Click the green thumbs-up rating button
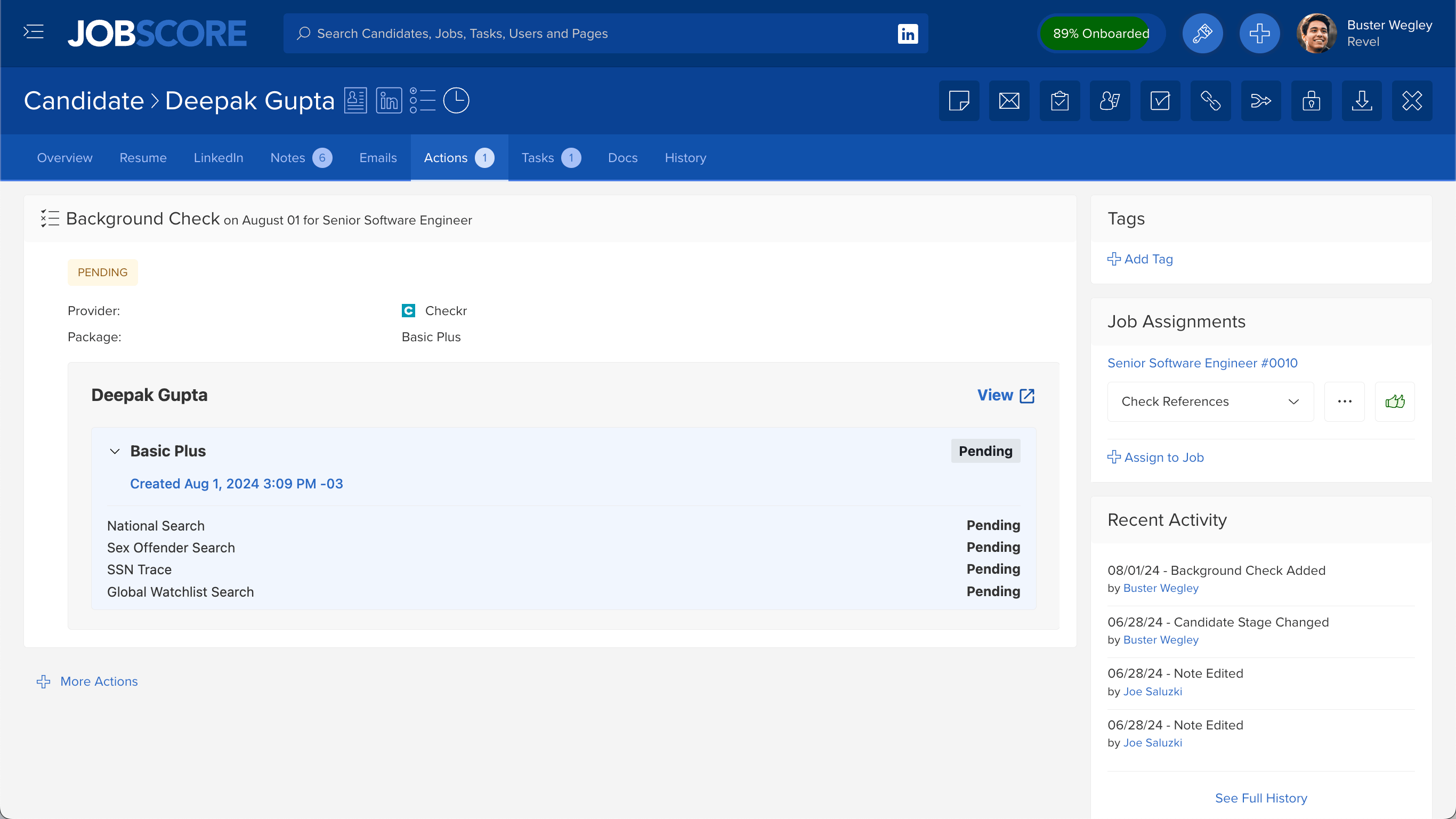This screenshot has width=1456, height=819. 1394,402
